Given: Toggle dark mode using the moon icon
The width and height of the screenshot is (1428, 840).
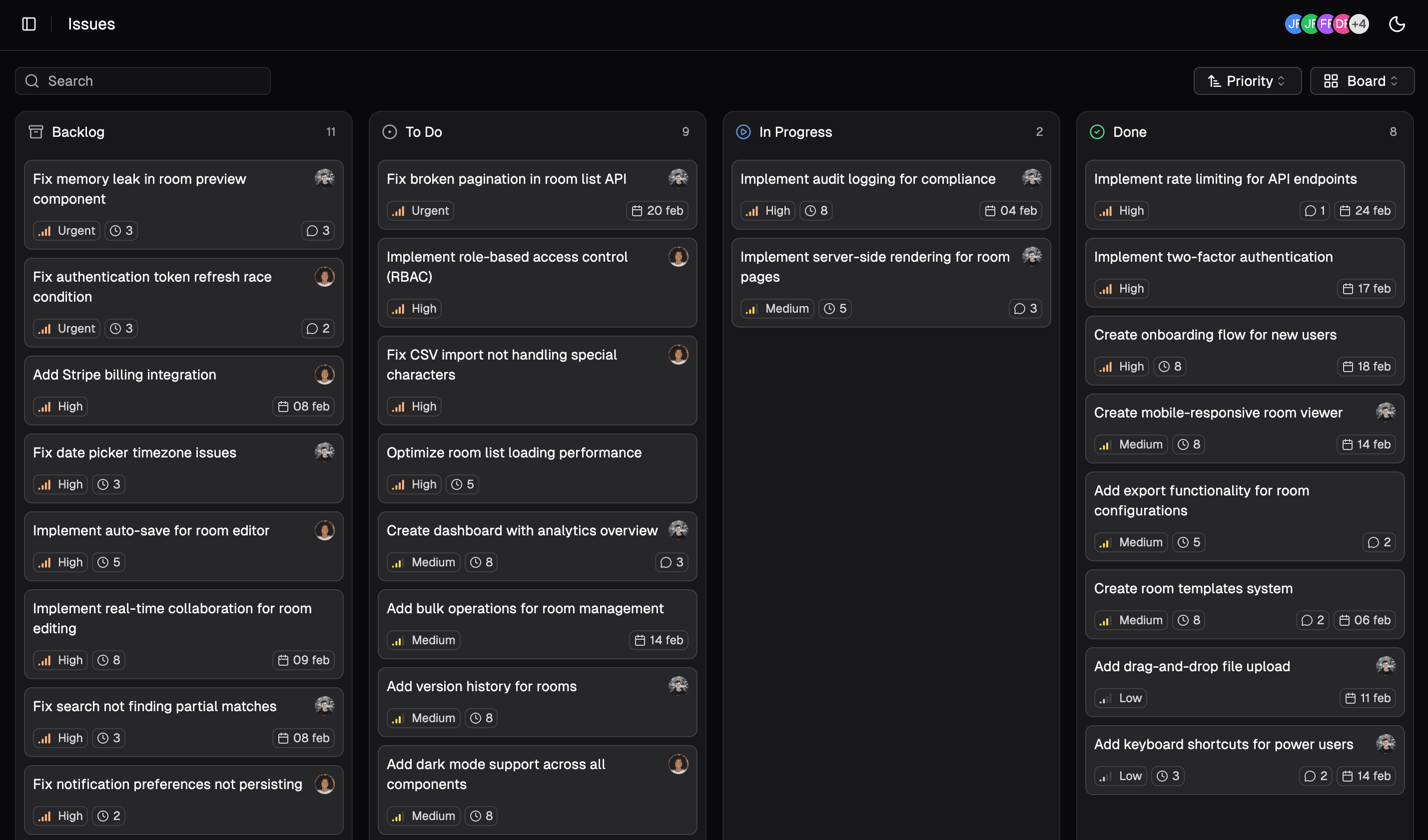Looking at the screenshot, I should click(x=1397, y=24).
